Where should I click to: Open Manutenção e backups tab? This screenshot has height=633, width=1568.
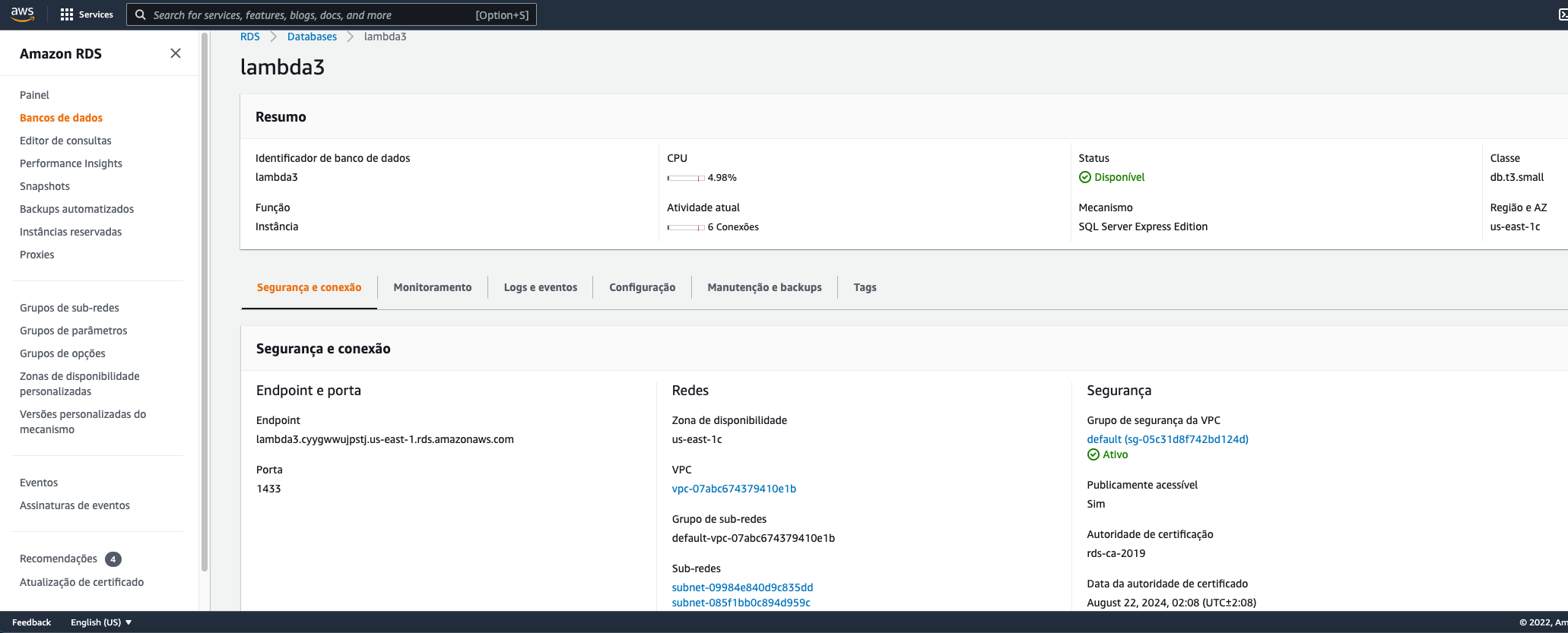tap(764, 287)
